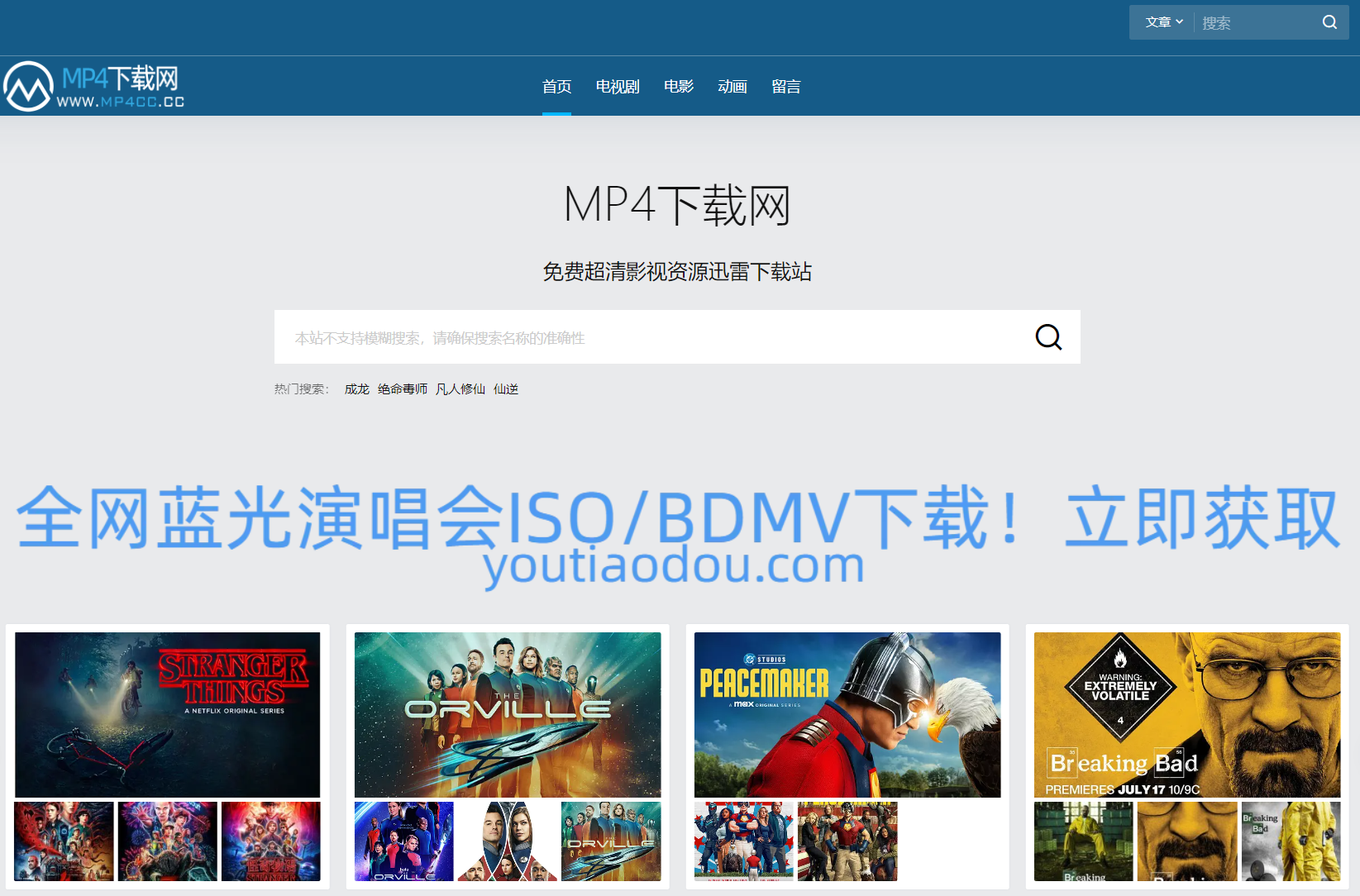Open the dropdown arrow next to 文章
The image size is (1360, 896).
click(x=1181, y=22)
